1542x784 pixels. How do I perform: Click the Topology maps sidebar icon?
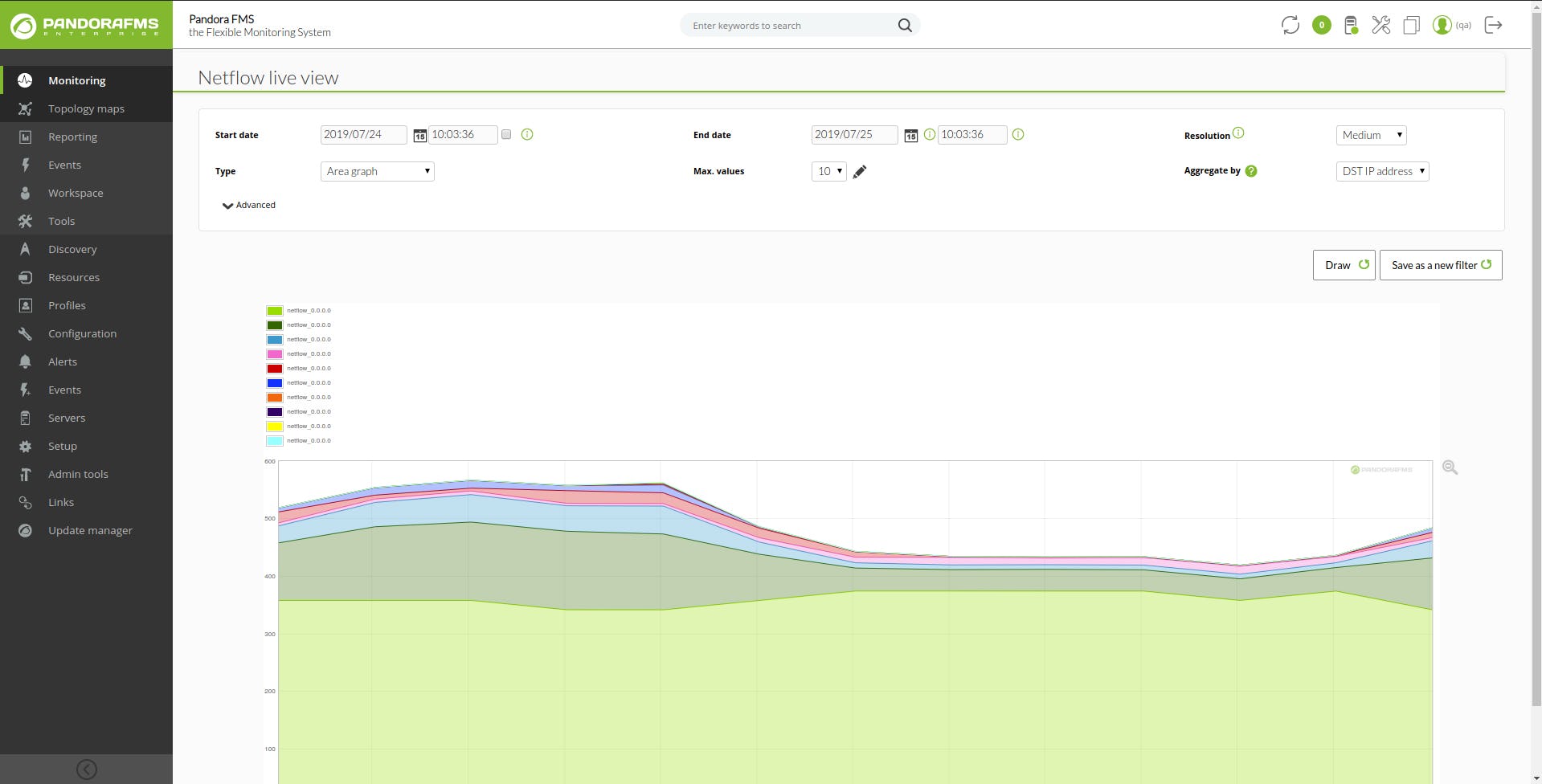25,108
